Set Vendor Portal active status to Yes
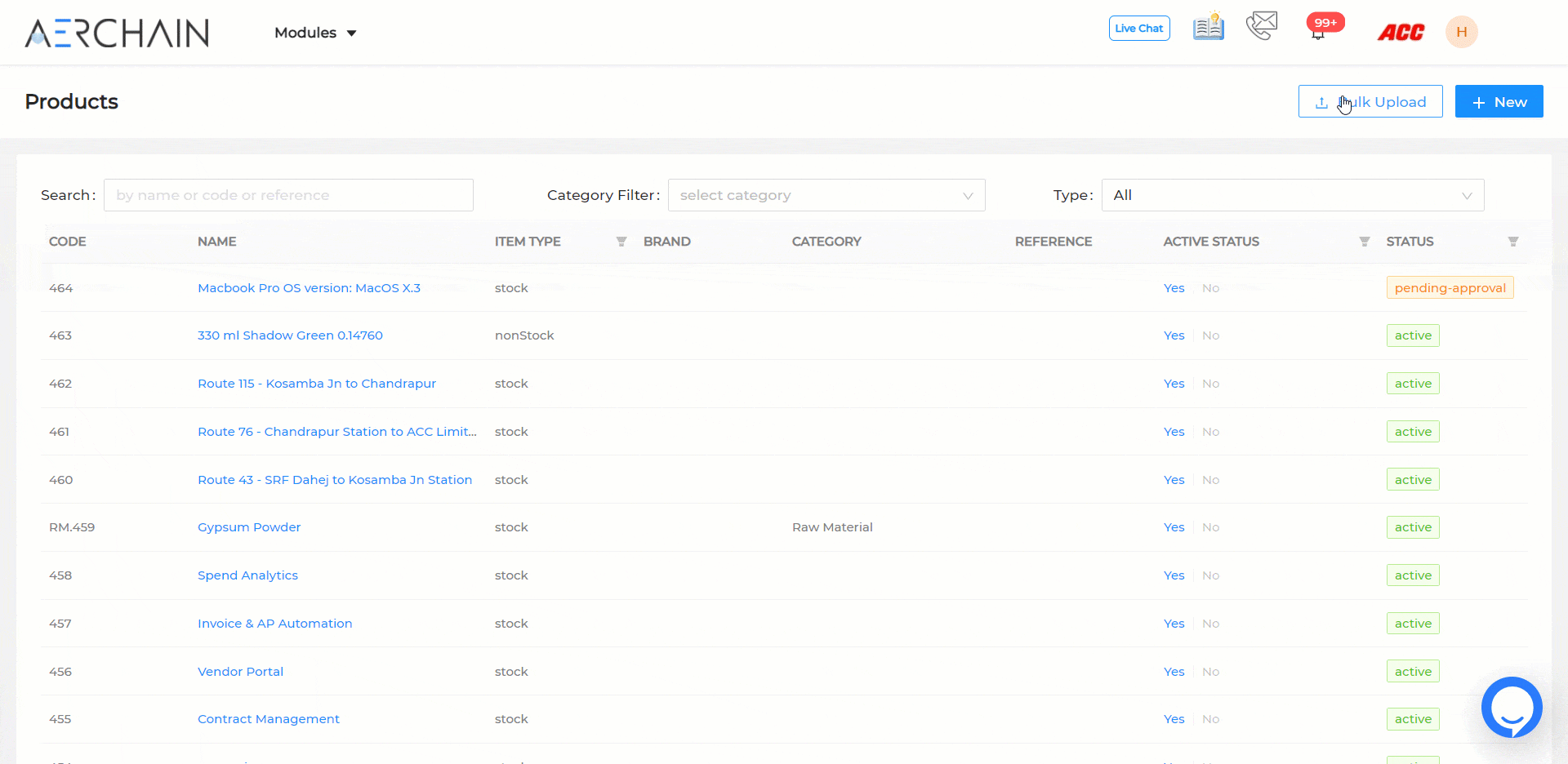The image size is (1568, 764). point(1174,672)
